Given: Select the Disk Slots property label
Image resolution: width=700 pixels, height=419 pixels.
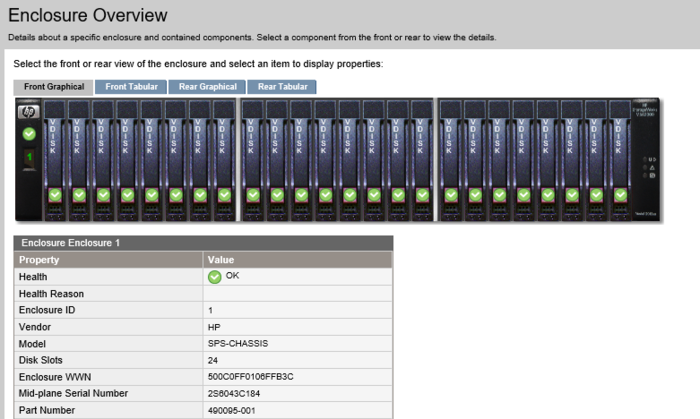Looking at the screenshot, I should click(x=41, y=360).
